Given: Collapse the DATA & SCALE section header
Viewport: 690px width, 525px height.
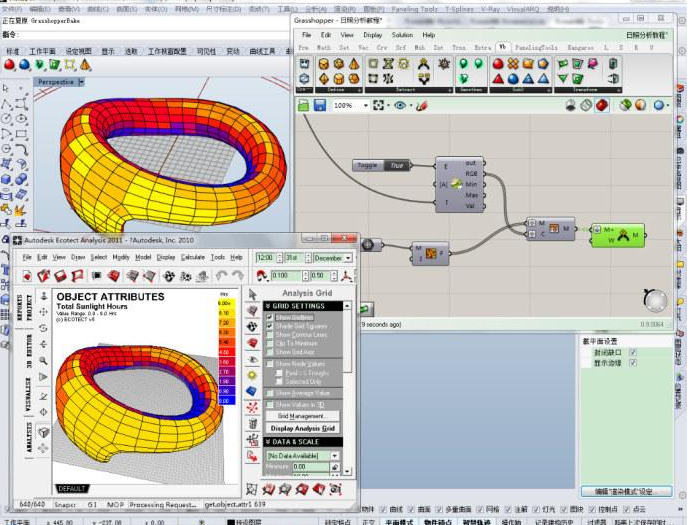Looking at the screenshot, I should coord(303,442).
